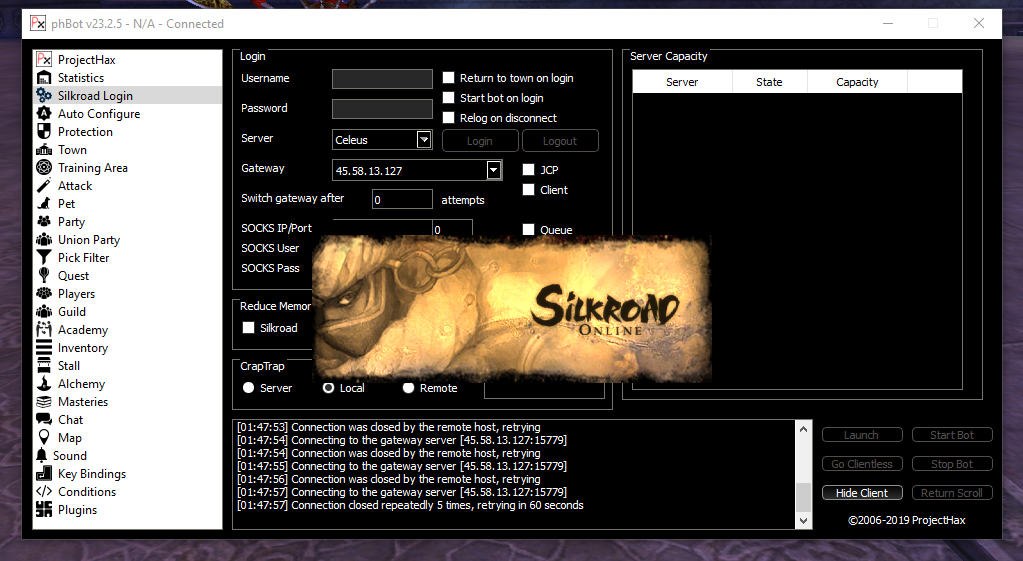Image resolution: width=1023 pixels, height=561 pixels.
Task: Click the Statistics icon in the sidebar
Action: click(x=43, y=78)
